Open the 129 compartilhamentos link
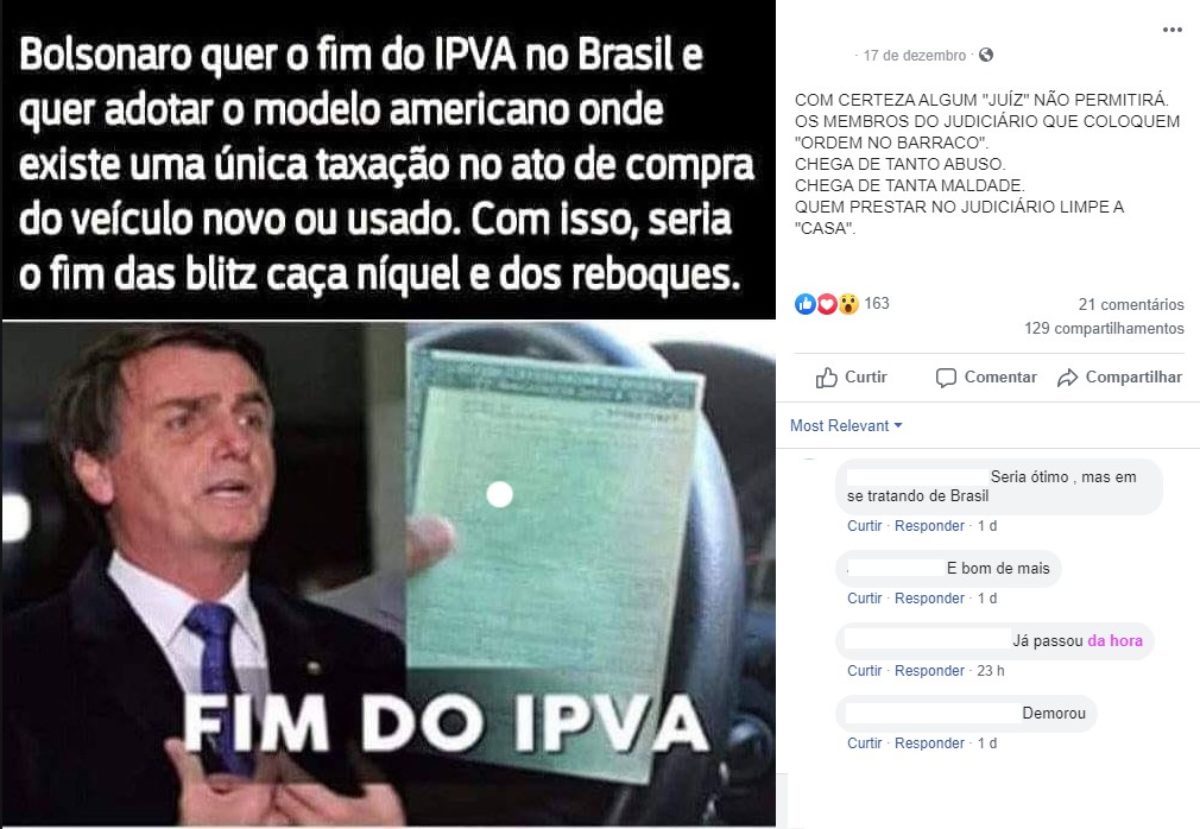The height and width of the screenshot is (829, 1200). coord(1104,328)
